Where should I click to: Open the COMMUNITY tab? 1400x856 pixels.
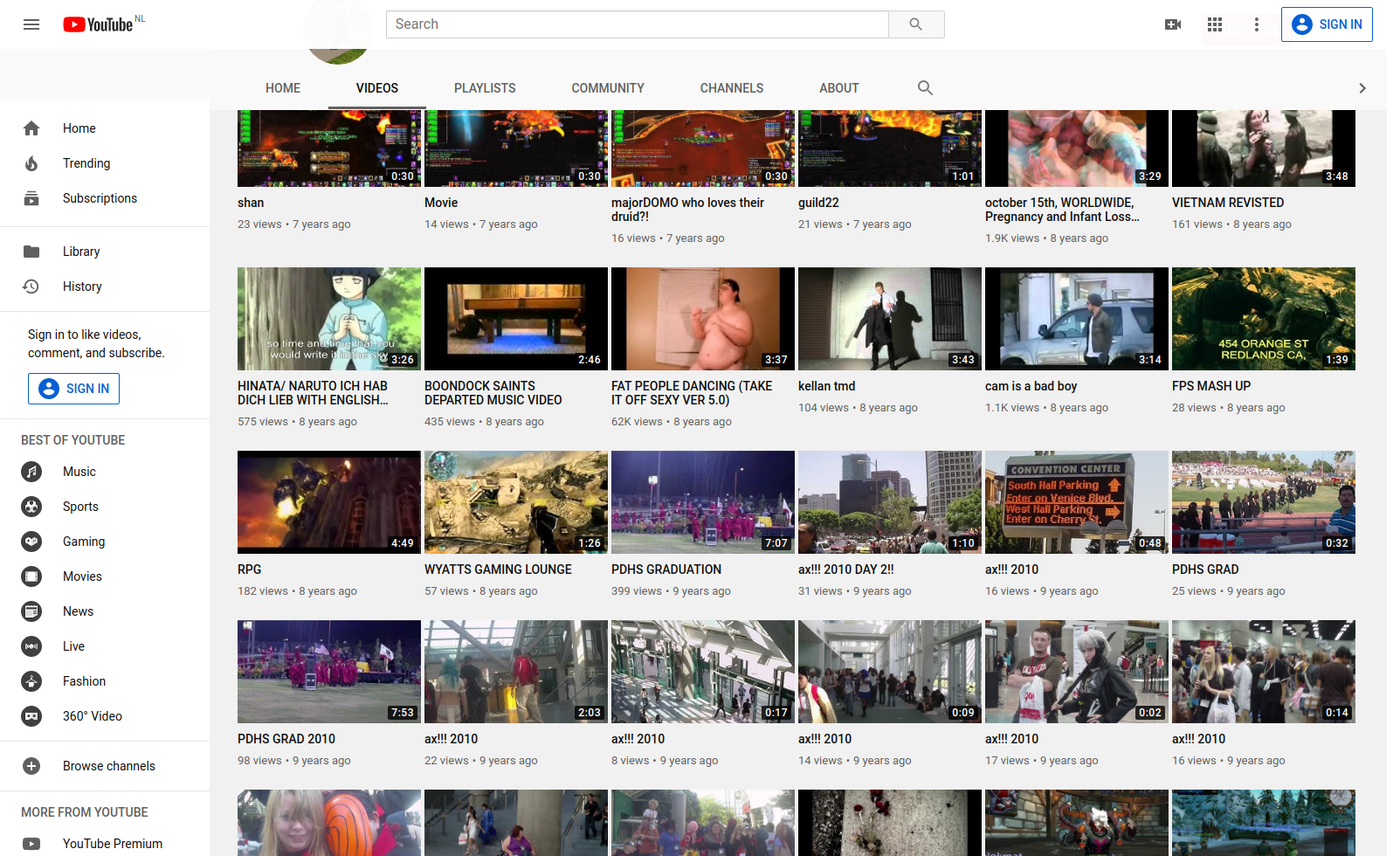[x=608, y=88]
